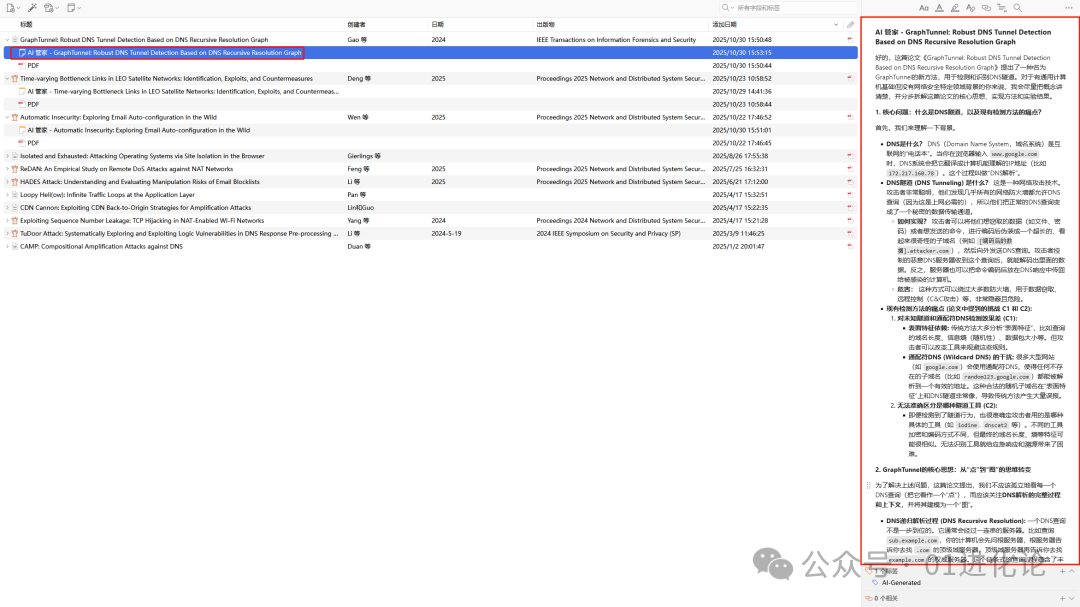The height and width of the screenshot is (607, 1080).
Task: Click the PDF indicator on CDN Cannon row
Action: pyautogui.click(x=850, y=208)
